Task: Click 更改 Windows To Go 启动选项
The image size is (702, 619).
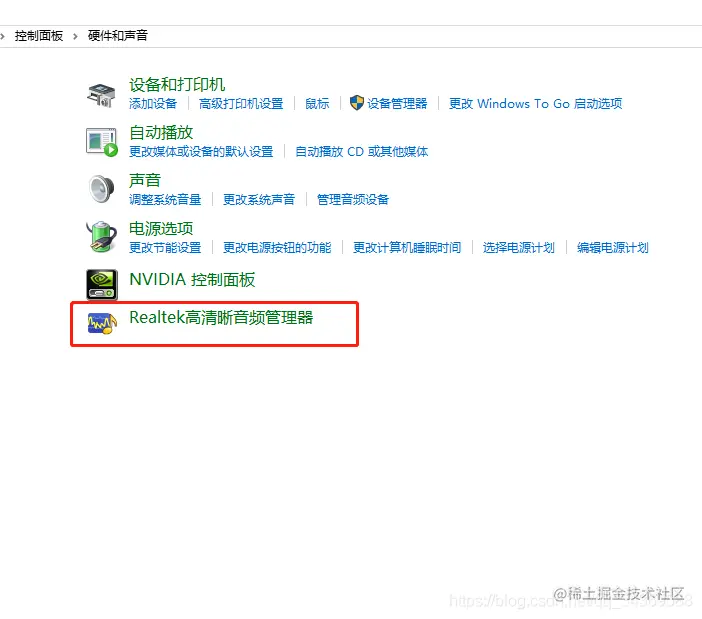Action: pyautogui.click(x=535, y=104)
